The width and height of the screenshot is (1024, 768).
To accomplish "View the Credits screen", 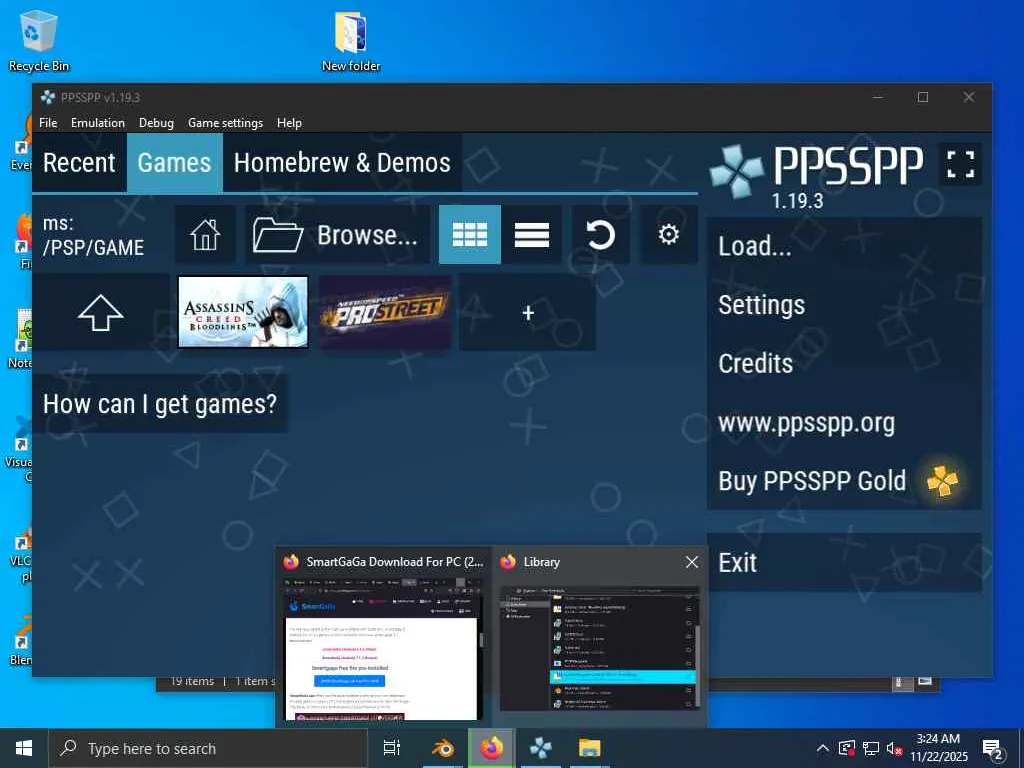I will [x=844, y=364].
